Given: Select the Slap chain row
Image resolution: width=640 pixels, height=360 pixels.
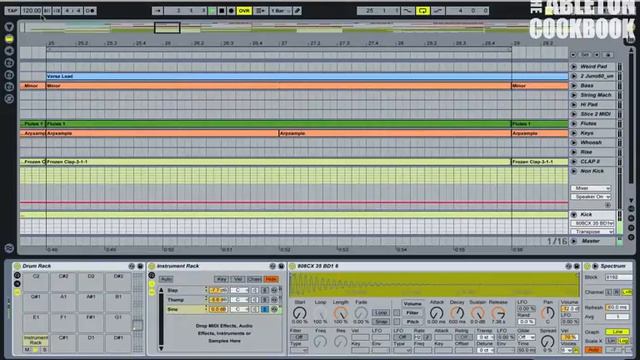Looking at the screenshot, I should coord(223,290).
